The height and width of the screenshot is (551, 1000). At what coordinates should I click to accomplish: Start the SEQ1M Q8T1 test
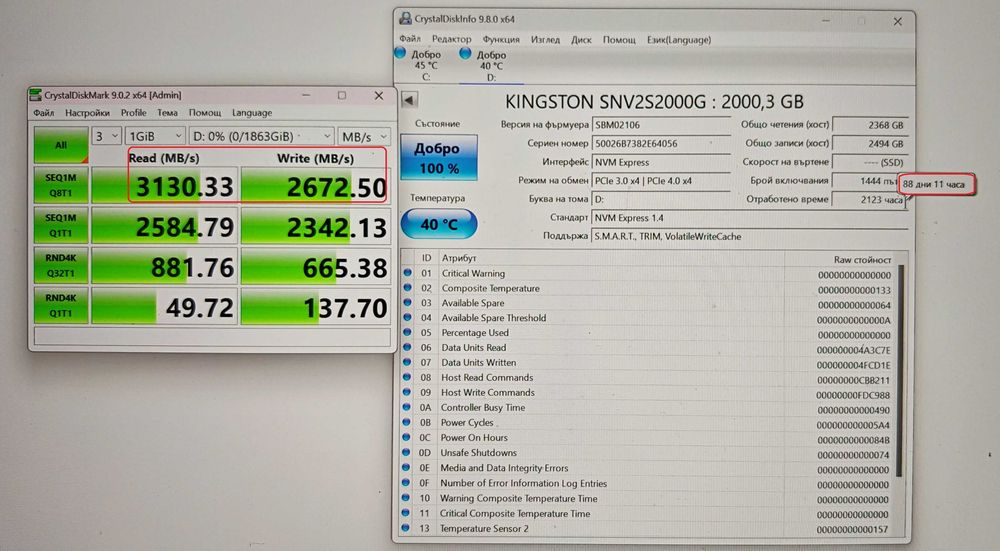coord(61,186)
